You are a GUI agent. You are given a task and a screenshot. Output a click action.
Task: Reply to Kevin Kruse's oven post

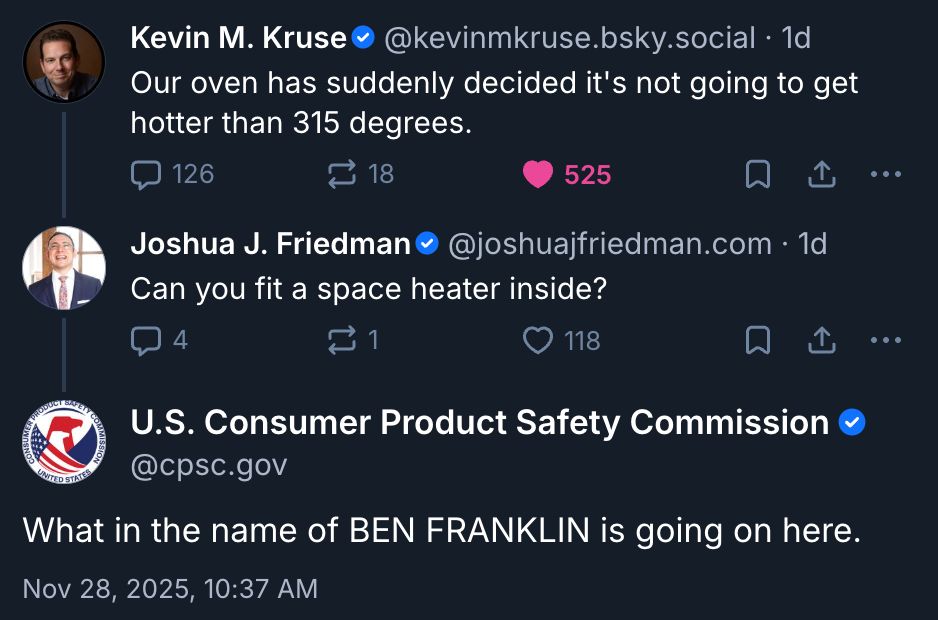(146, 174)
